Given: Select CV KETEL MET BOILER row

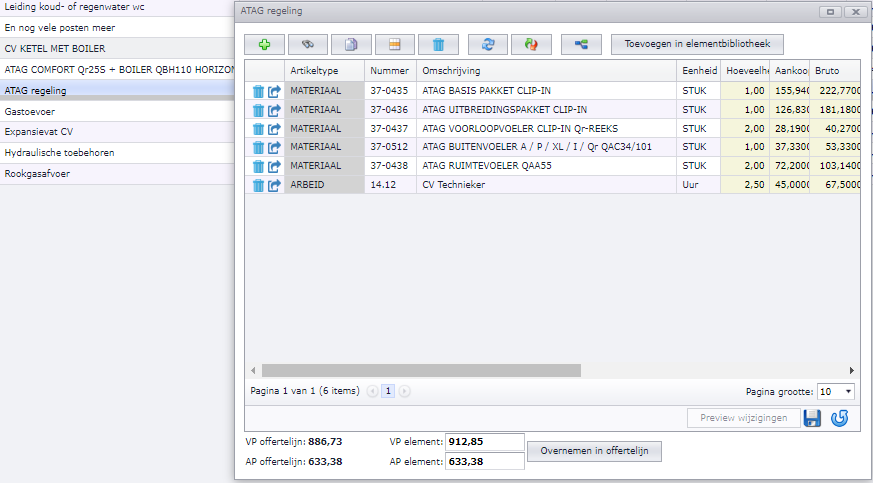Looking at the screenshot, I should point(117,48).
